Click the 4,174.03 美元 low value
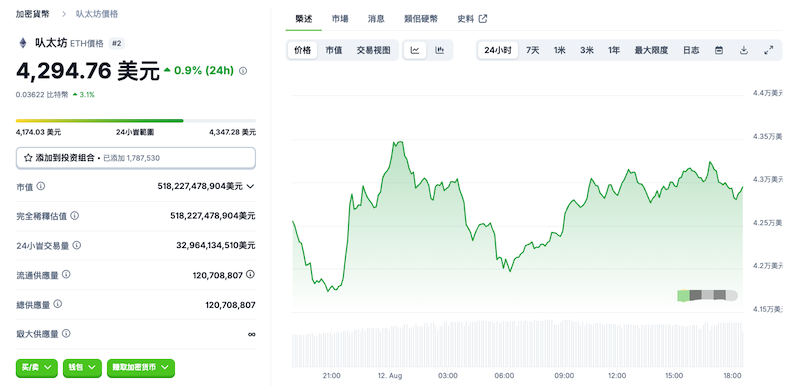Viewport: 800px width, 386px height. [38, 132]
